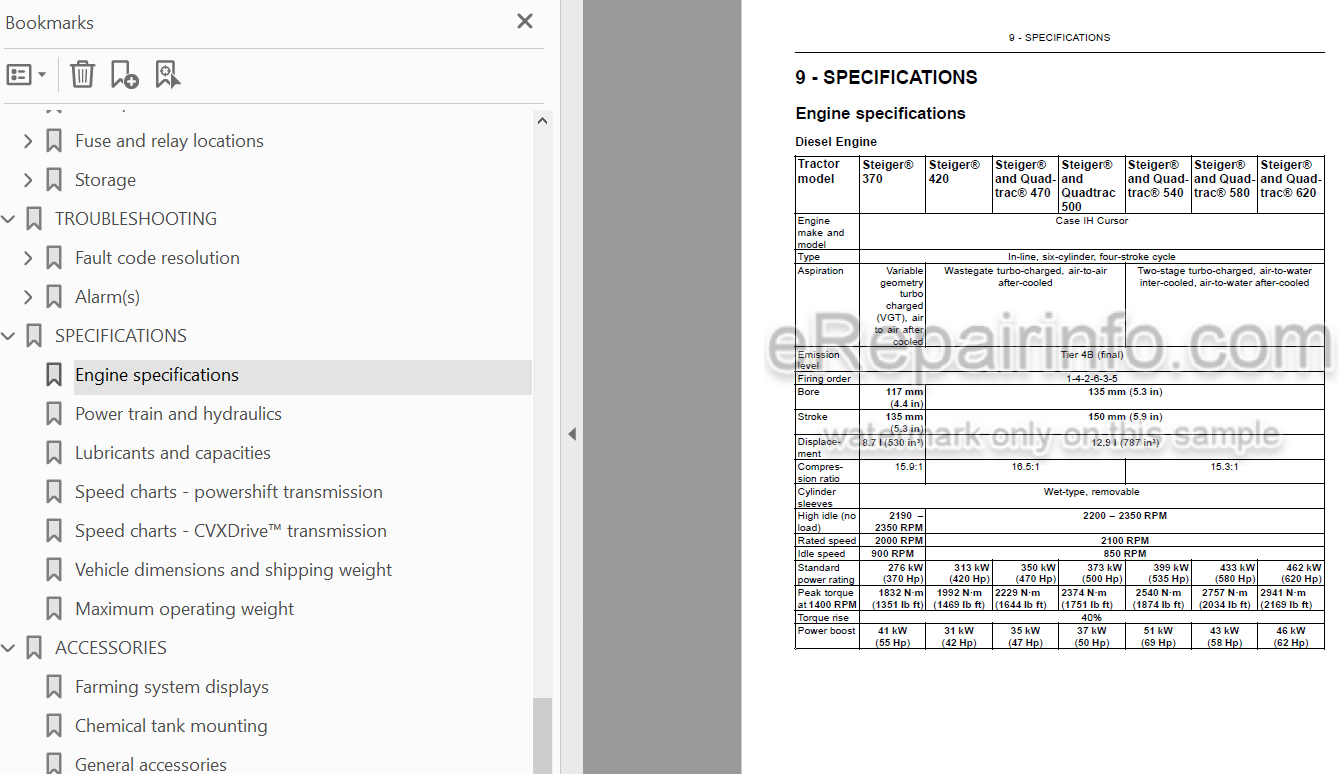This screenshot has width=1339, height=774.
Task: Select the TROUBLESHOOTING bookmark
Action: [x=136, y=219]
